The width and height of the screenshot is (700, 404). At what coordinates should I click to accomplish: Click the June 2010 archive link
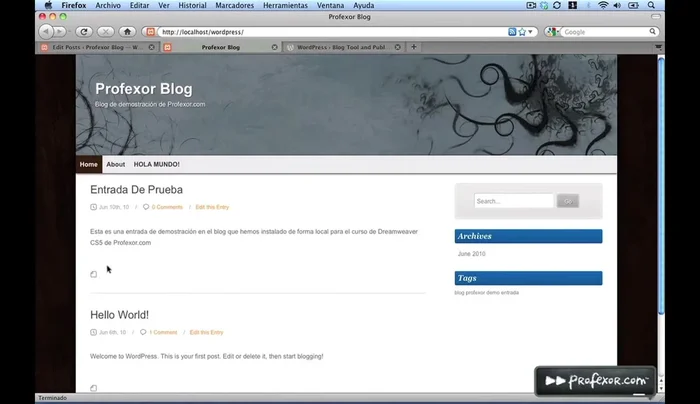tap(471, 254)
